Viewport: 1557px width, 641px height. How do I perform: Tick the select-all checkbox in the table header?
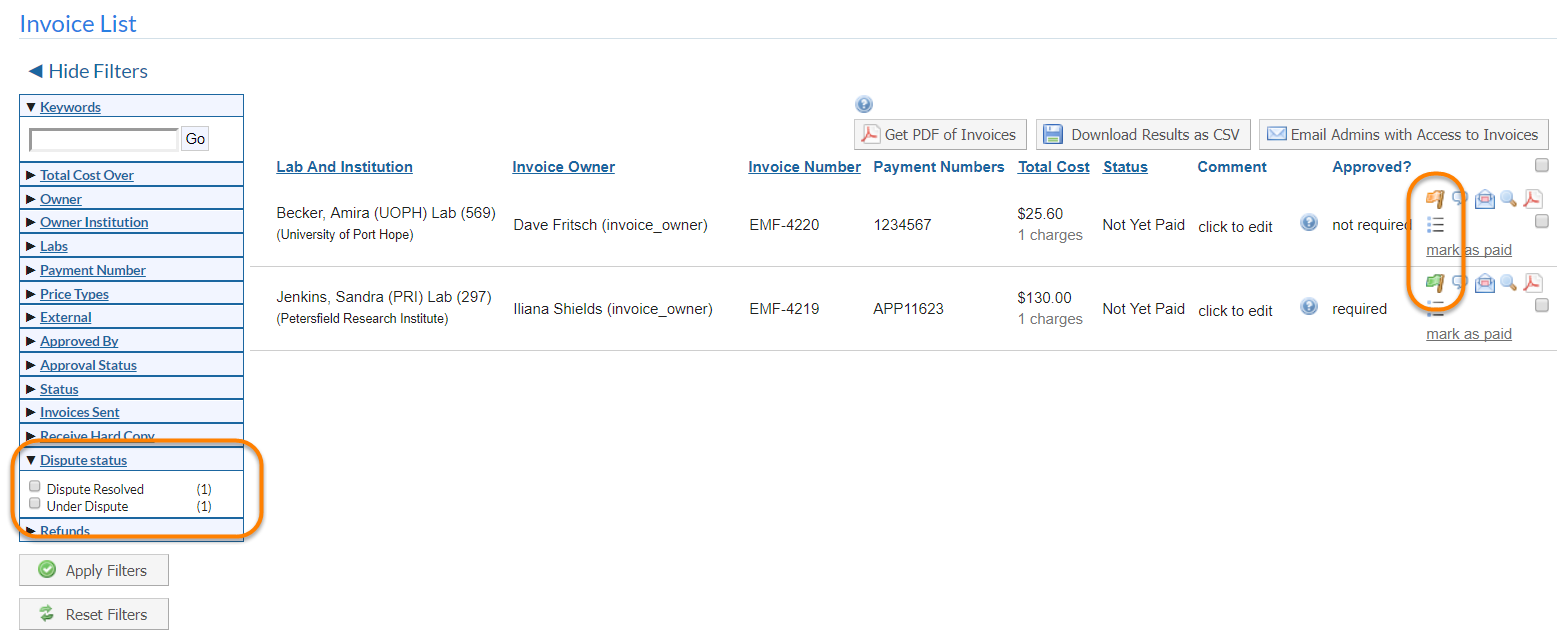[1541, 165]
